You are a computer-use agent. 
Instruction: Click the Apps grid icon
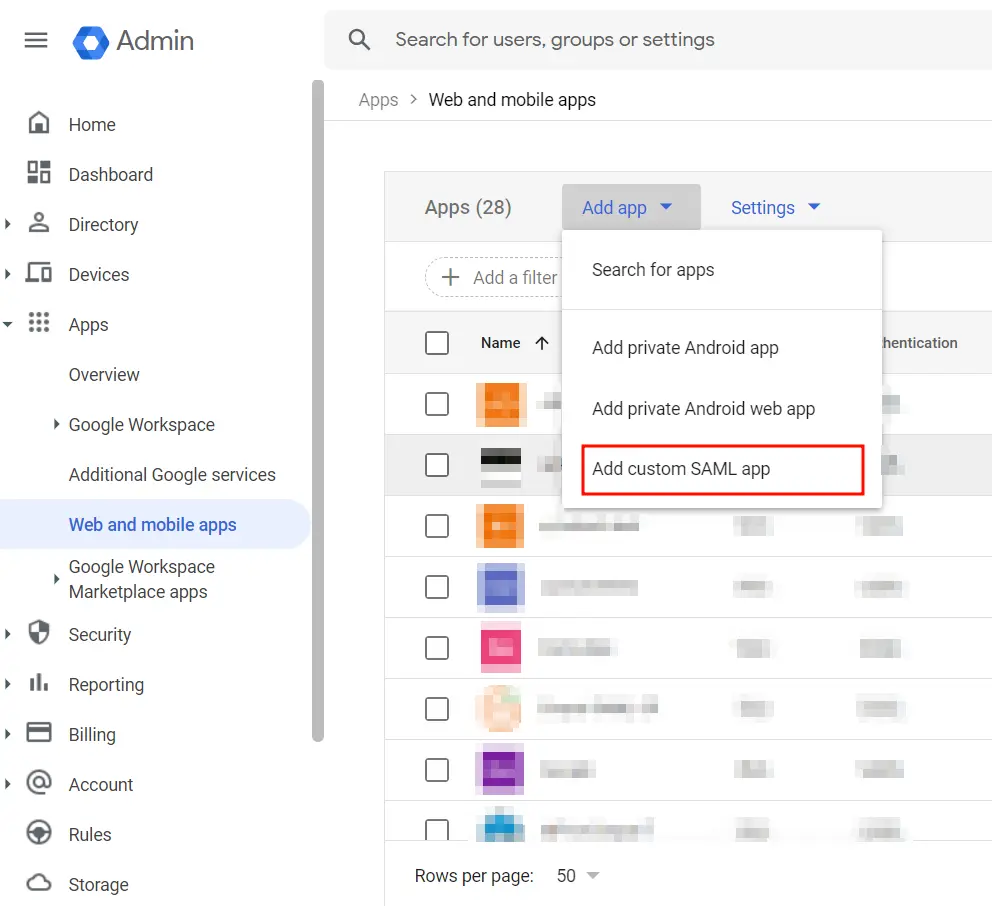(39, 322)
